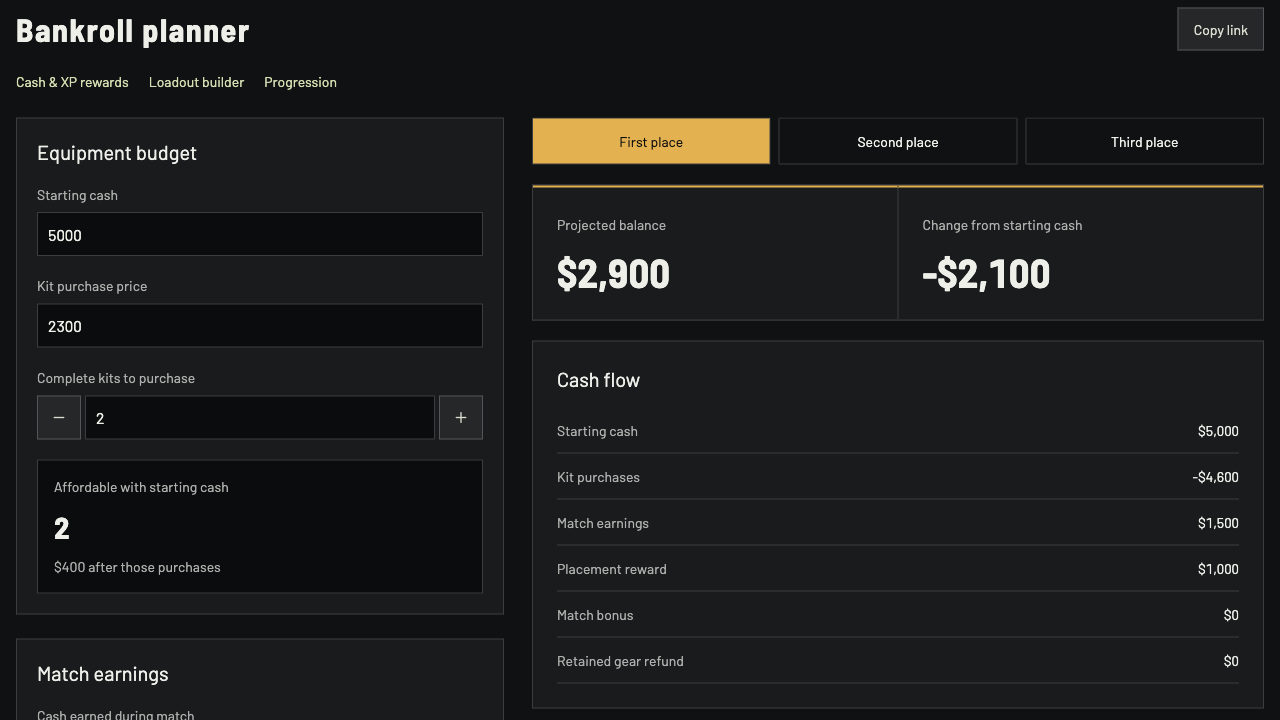Click the minus button for kit quantity

pos(59,418)
